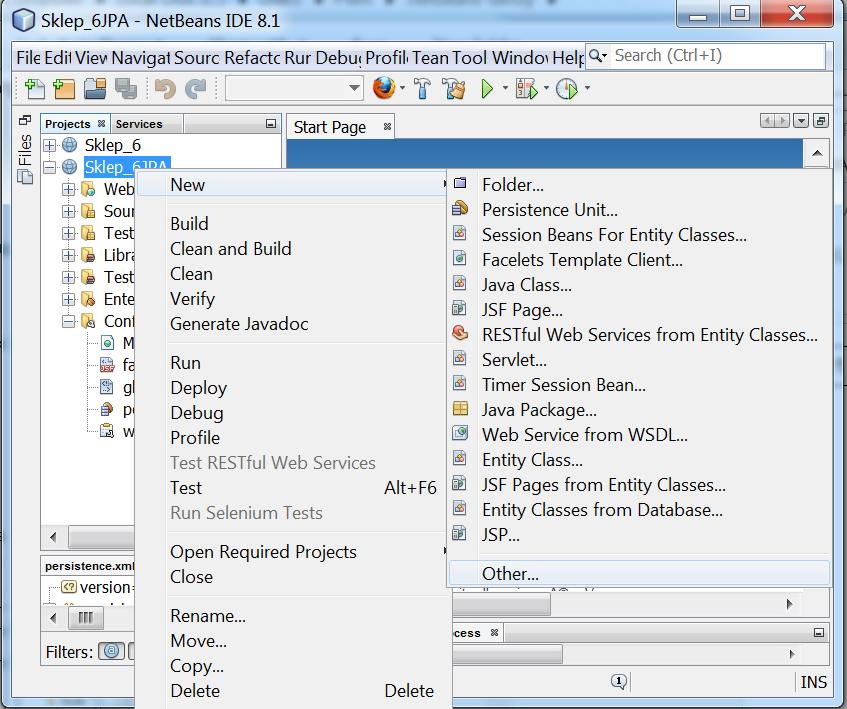This screenshot has height=709, width=847.
Task: Click the Clean and Build broom icon
Action: pyautogui.click(x=454, y=89)
